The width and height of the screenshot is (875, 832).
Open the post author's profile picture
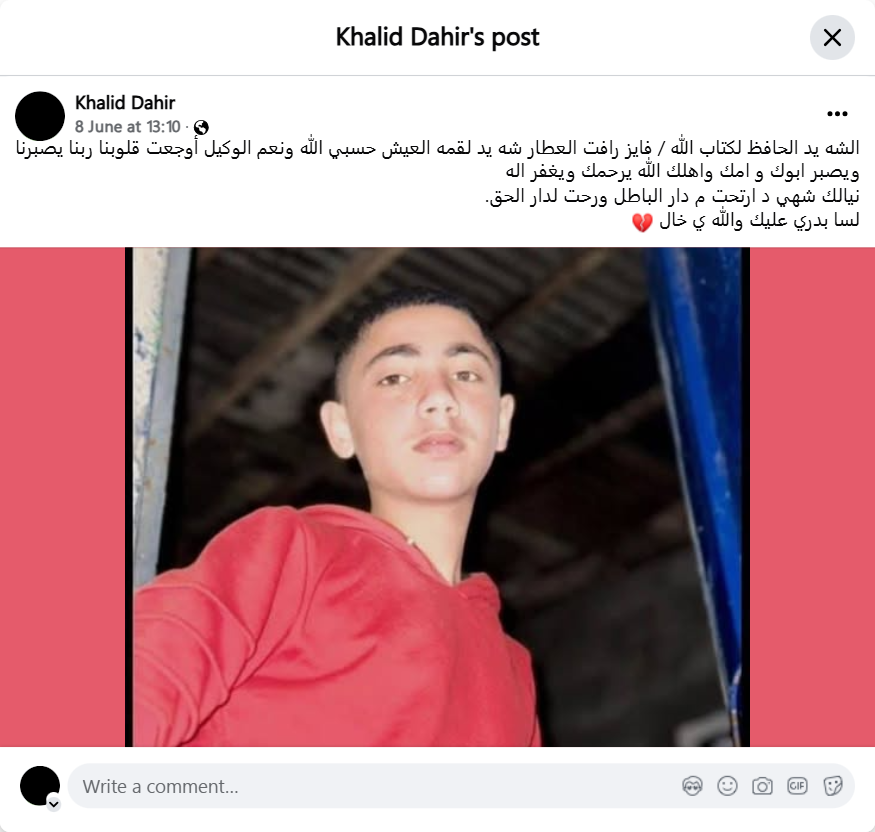coord(40,116)
